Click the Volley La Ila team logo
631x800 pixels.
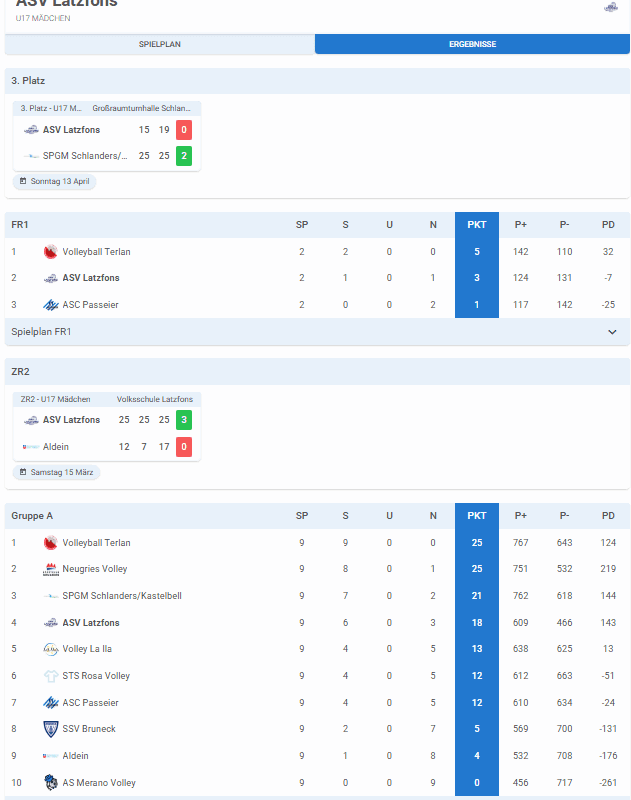click(x=50, y=649)
